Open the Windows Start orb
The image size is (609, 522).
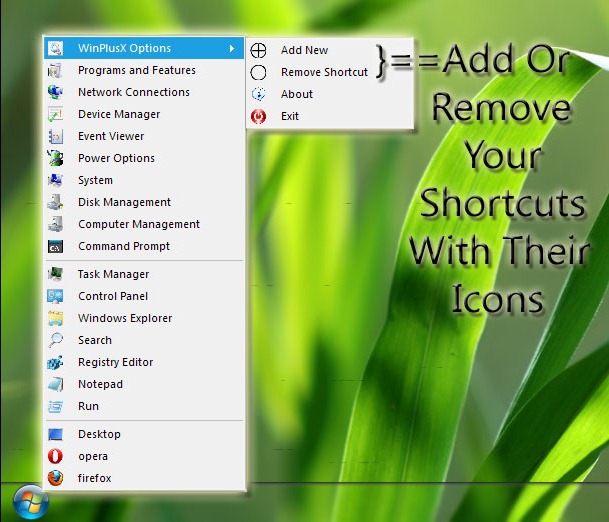pyautogui.click(x=31, y=502)
